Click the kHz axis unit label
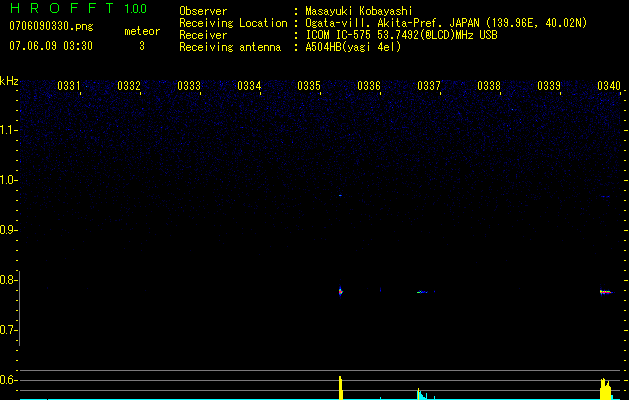Screen dimensions: 629x400 point(9,81)
